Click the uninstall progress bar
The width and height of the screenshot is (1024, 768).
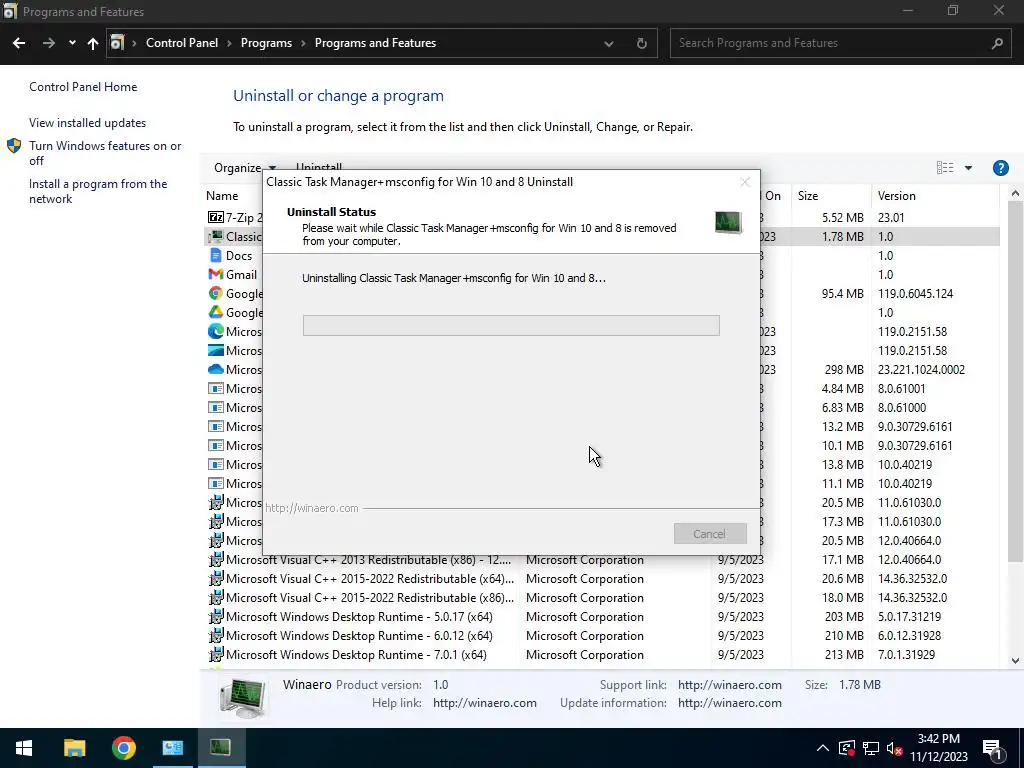pos(511,325)
